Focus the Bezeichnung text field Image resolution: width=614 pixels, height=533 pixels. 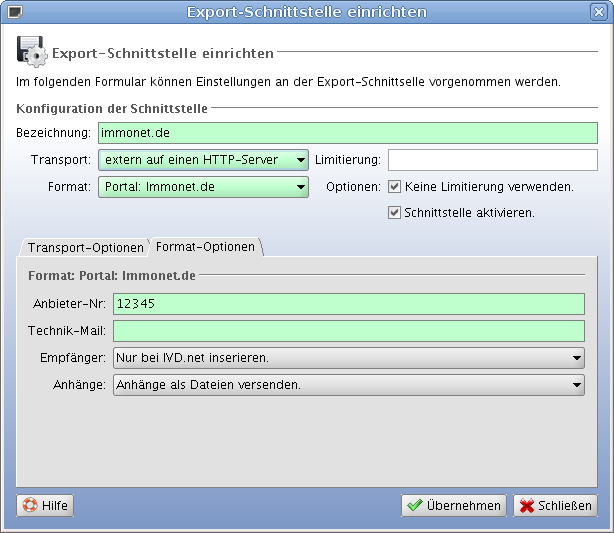pyautogui.click(x=347, y=133)
